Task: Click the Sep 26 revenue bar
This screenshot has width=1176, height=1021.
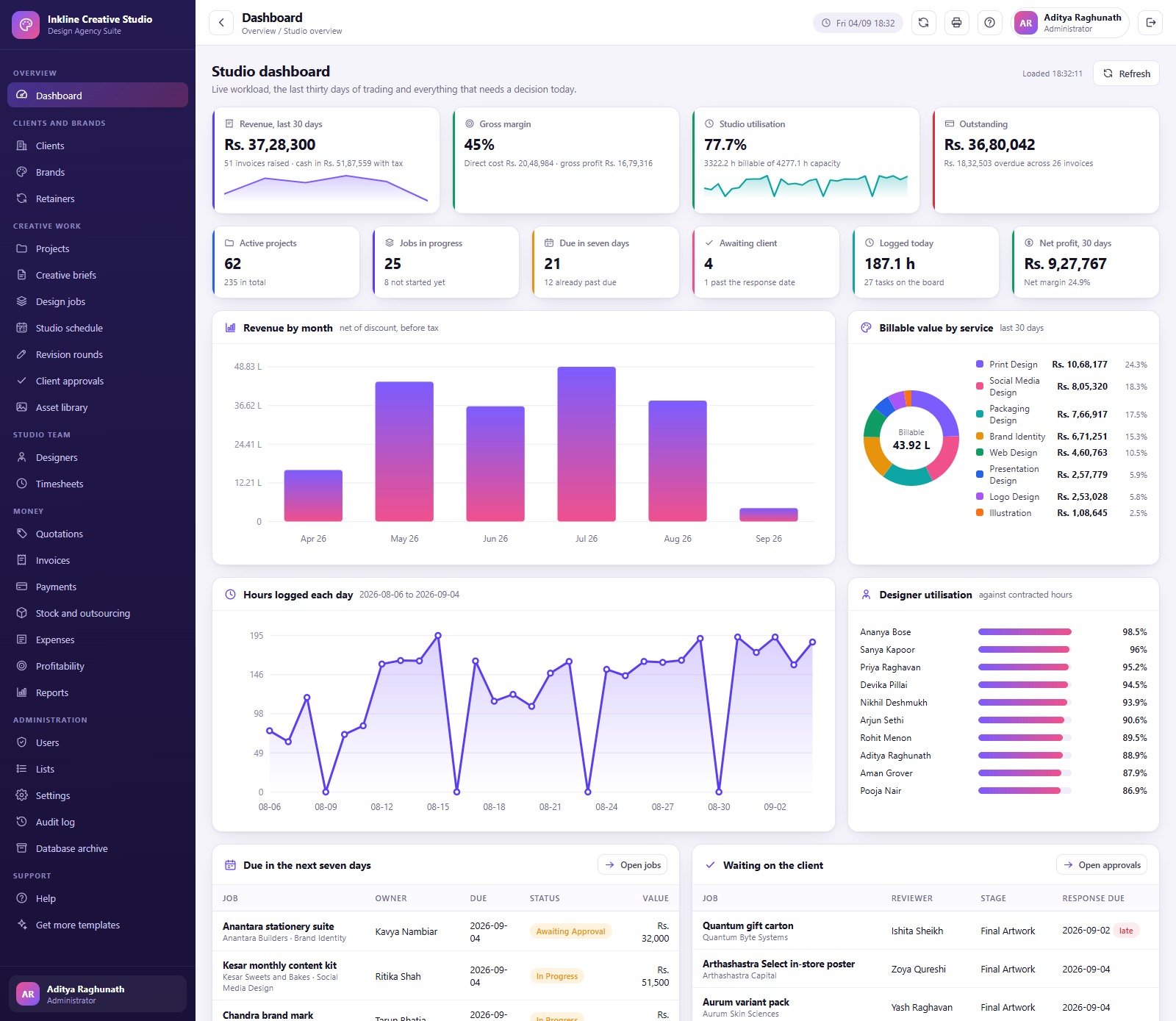Action: 769,515
